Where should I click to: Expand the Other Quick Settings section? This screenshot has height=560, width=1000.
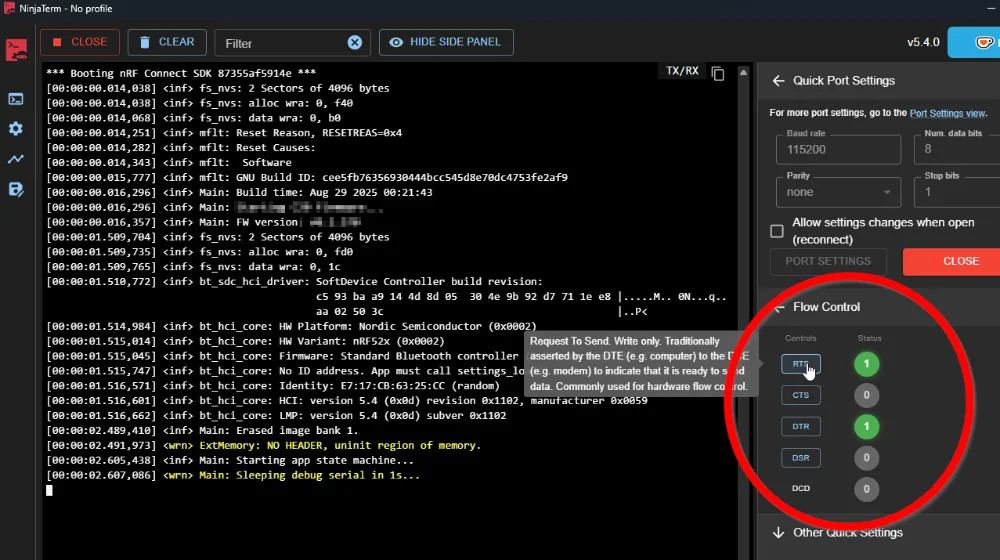tap(778, 532)
